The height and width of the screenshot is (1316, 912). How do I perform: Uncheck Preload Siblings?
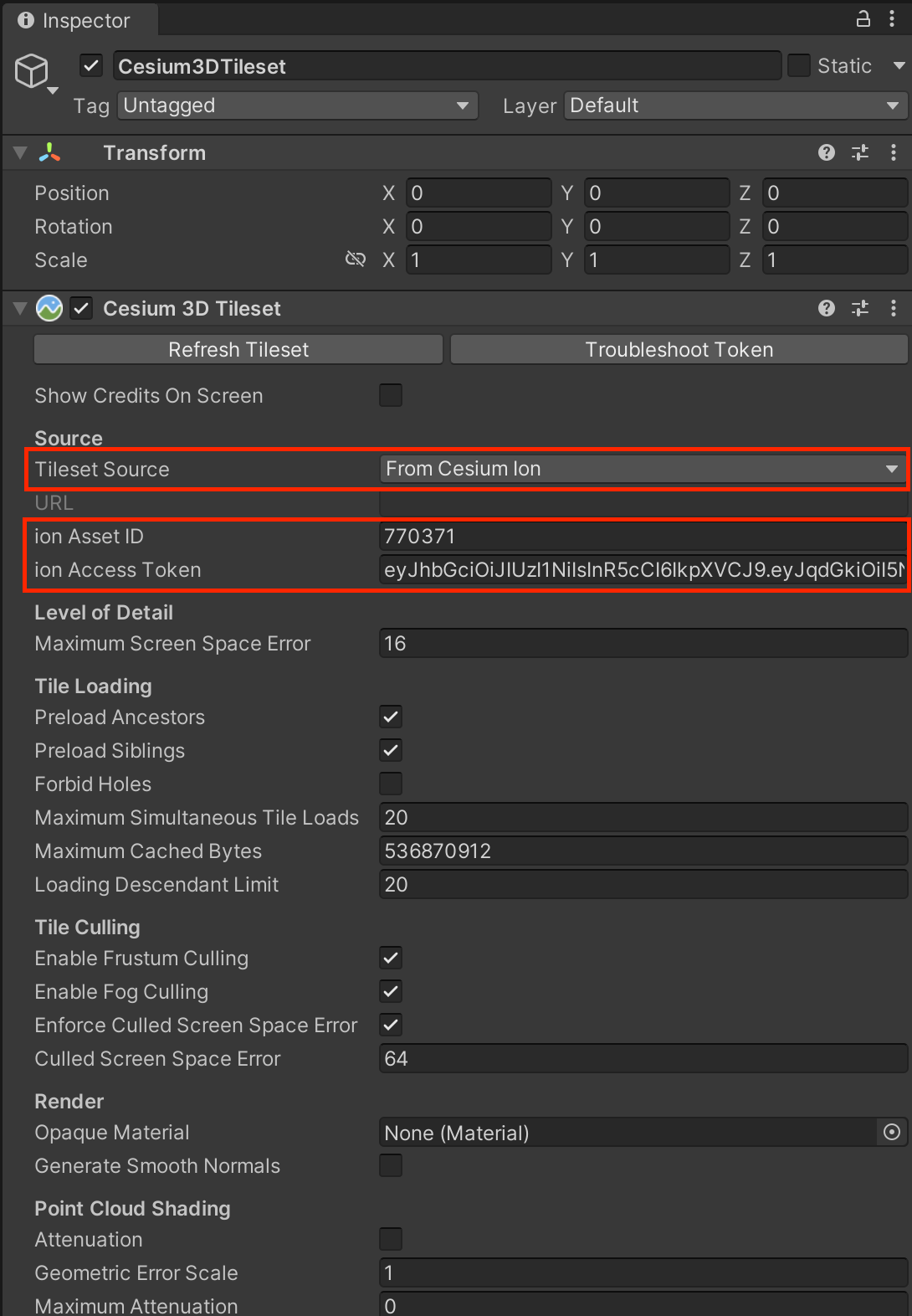(391, 750)
